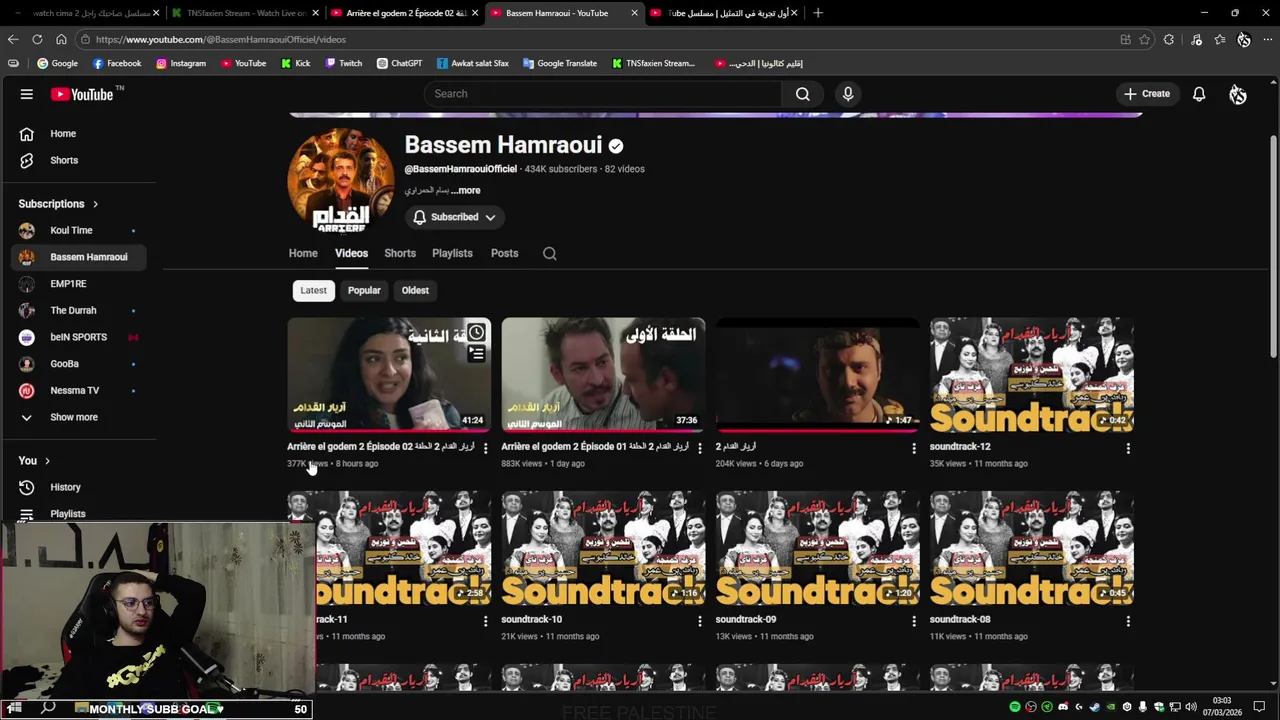Add Épisode 02 to queue
Screen dimensions: 1280x720
476,354
